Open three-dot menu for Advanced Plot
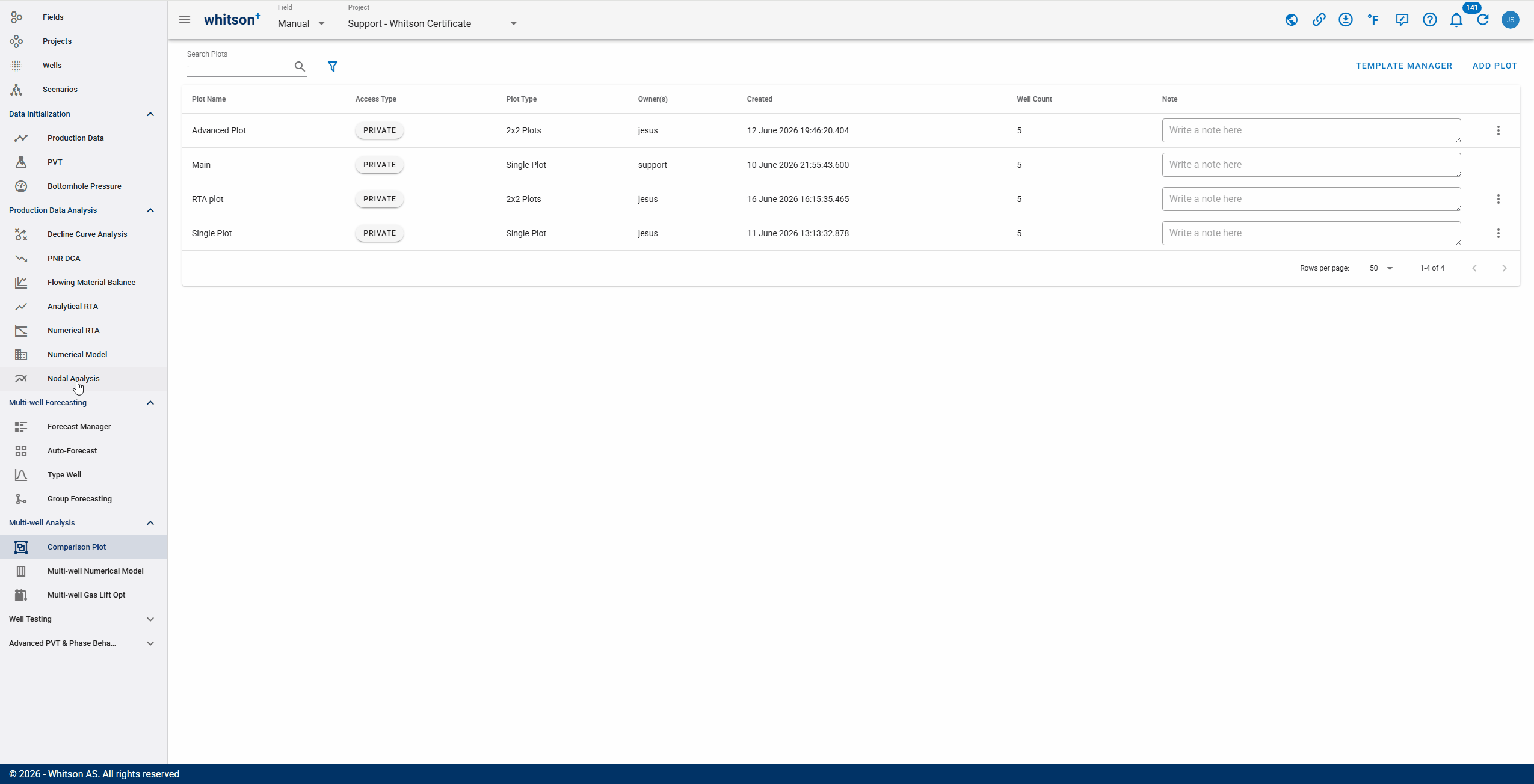 point(1499,130)
